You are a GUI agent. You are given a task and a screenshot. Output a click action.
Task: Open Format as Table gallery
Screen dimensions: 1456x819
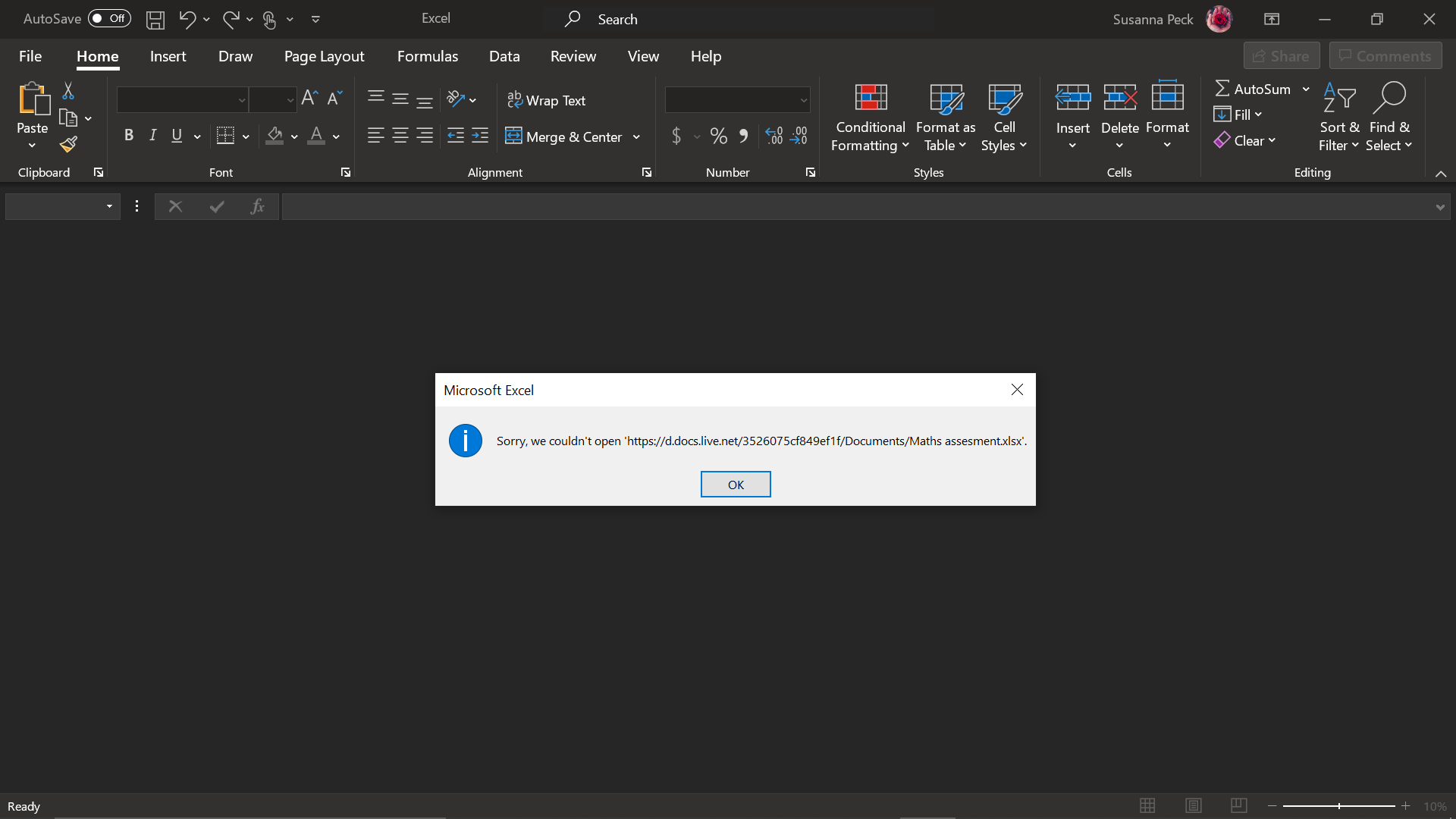click(946, 118)
